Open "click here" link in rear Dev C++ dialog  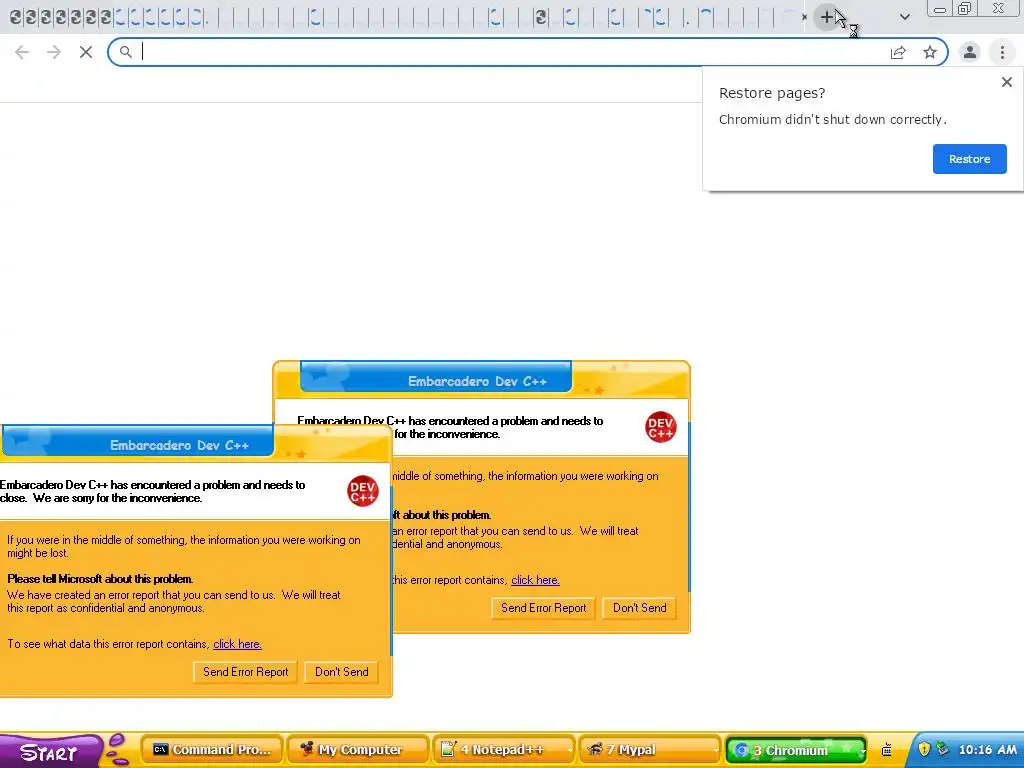coord(535,580)
